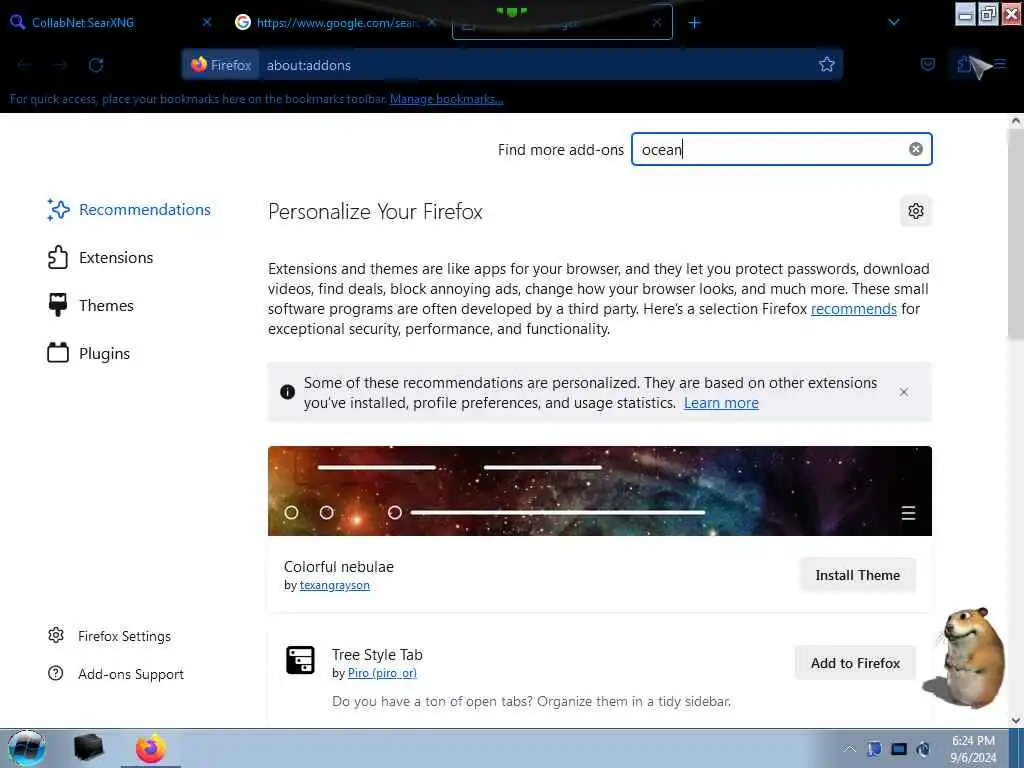1024x768 pixels.
Task: Go forward to the next page
Action: coord(60,65)
